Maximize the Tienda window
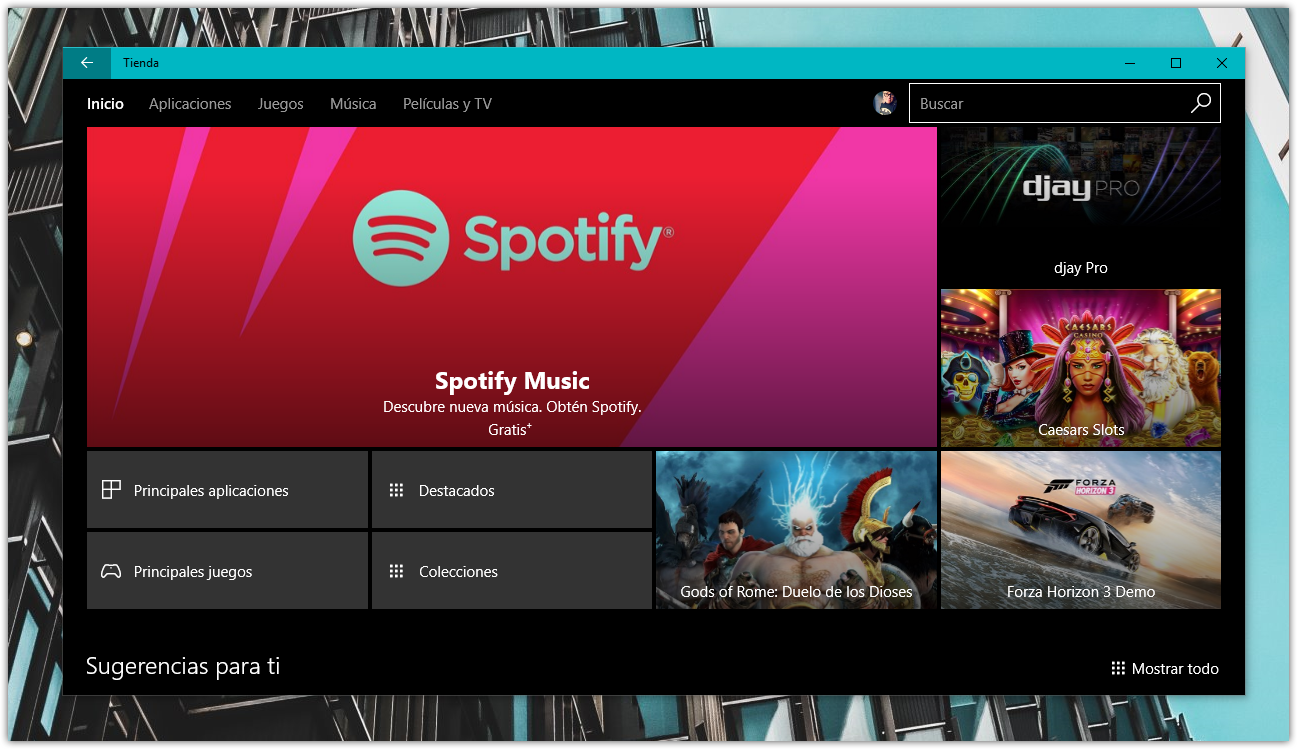This screenshot has height=749, width=1297. [x=1176, y=63]
